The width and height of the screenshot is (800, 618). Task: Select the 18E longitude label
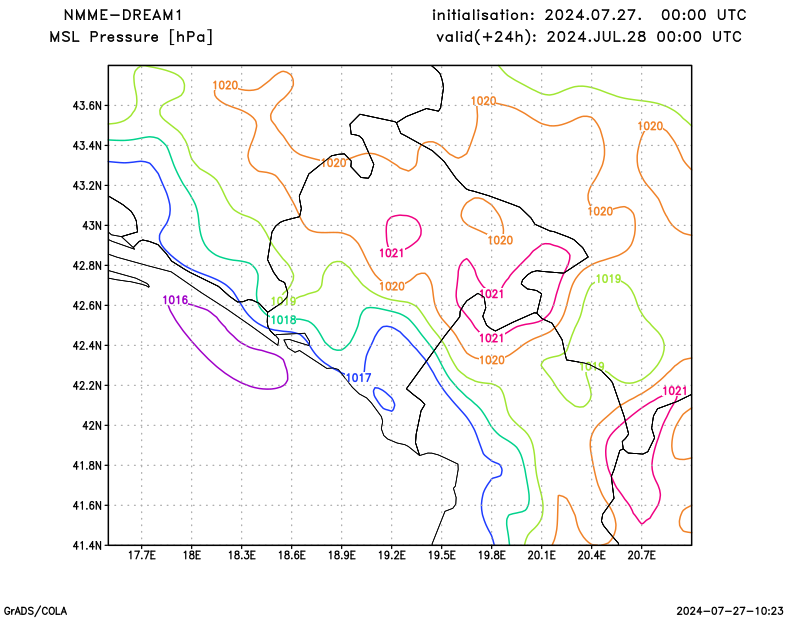point(191,556)
